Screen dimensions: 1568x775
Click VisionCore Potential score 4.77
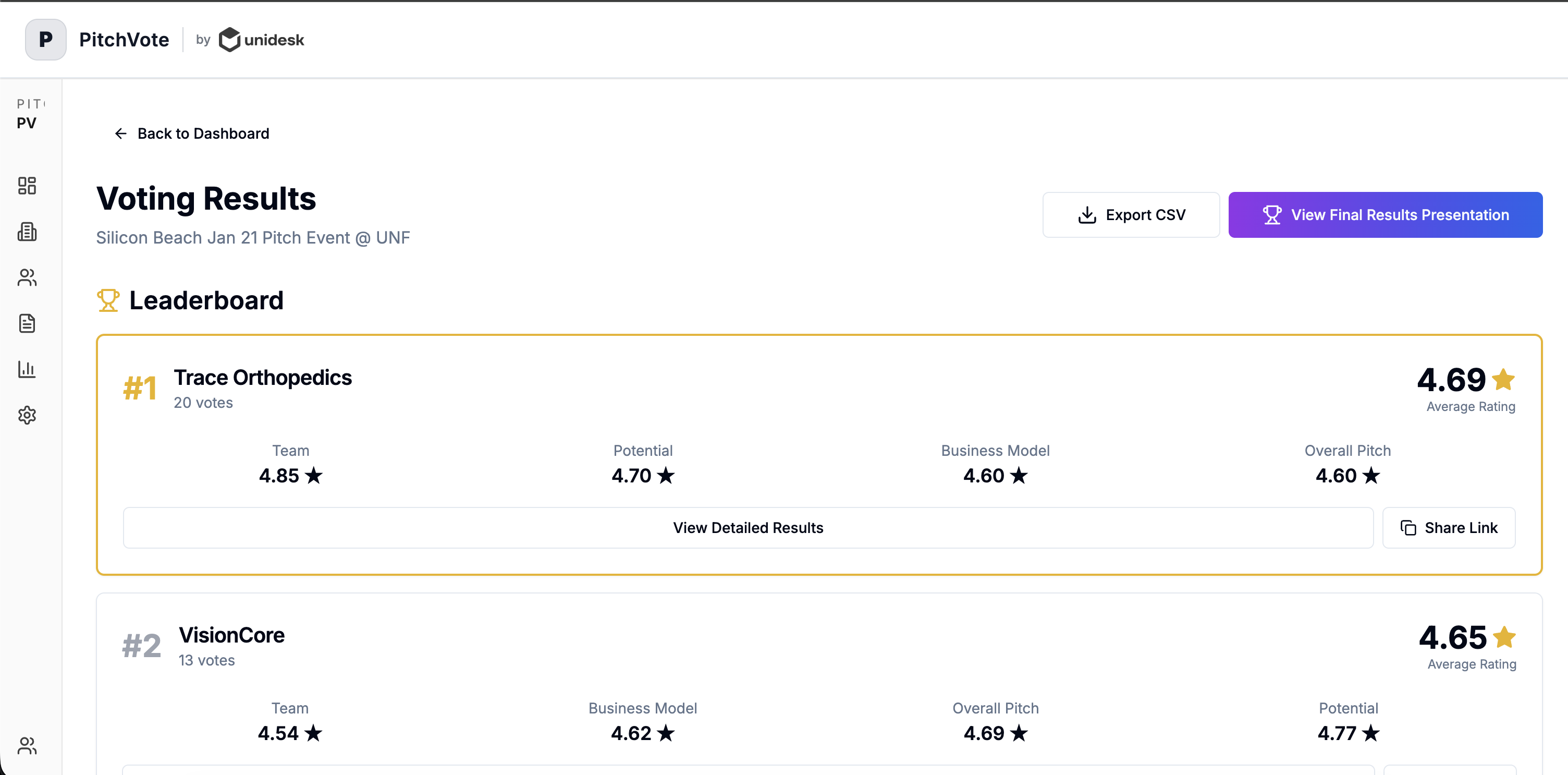tap(1348, 733)
